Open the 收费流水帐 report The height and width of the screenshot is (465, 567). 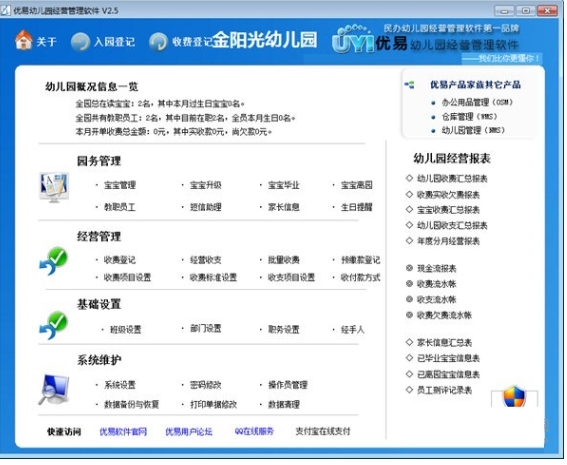tap(436, 284)
